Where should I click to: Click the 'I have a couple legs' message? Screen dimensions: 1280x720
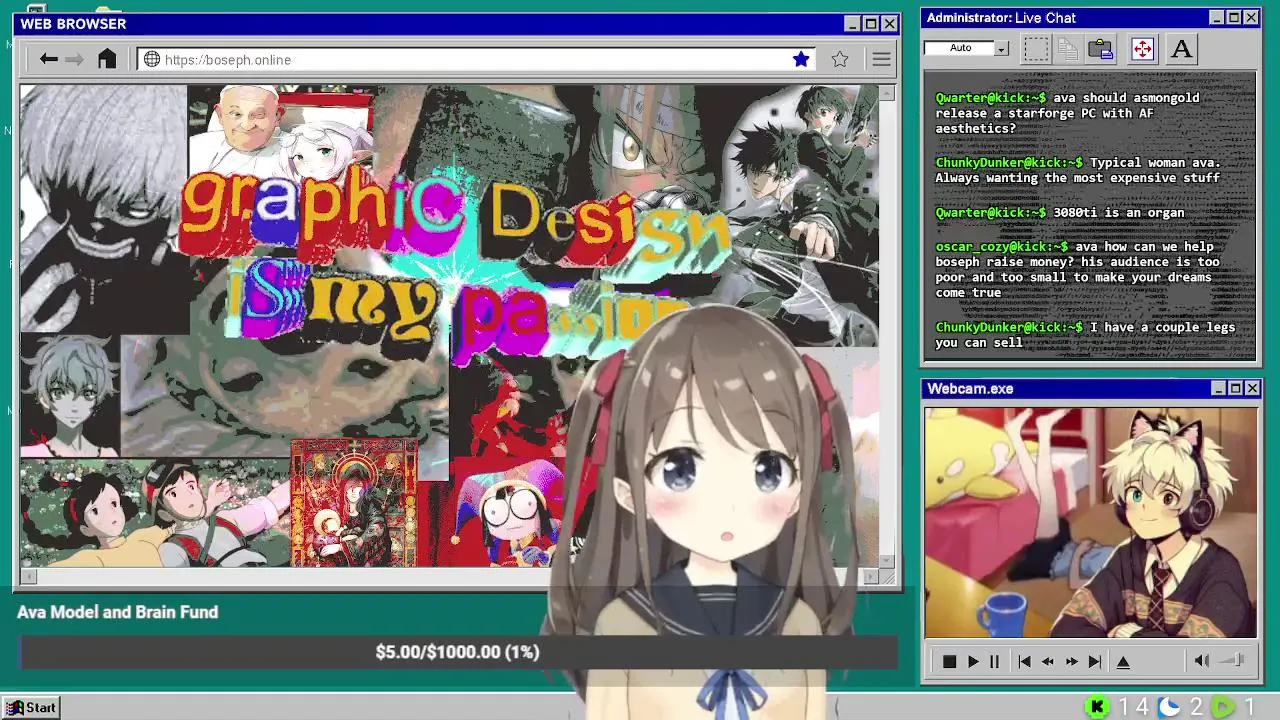coord(1086,335)
